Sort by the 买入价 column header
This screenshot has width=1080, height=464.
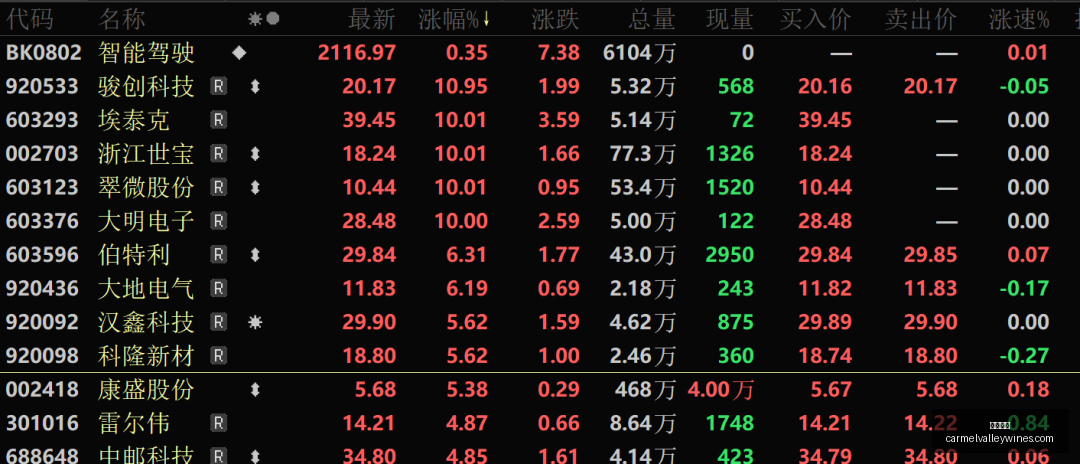coord(816,19)
